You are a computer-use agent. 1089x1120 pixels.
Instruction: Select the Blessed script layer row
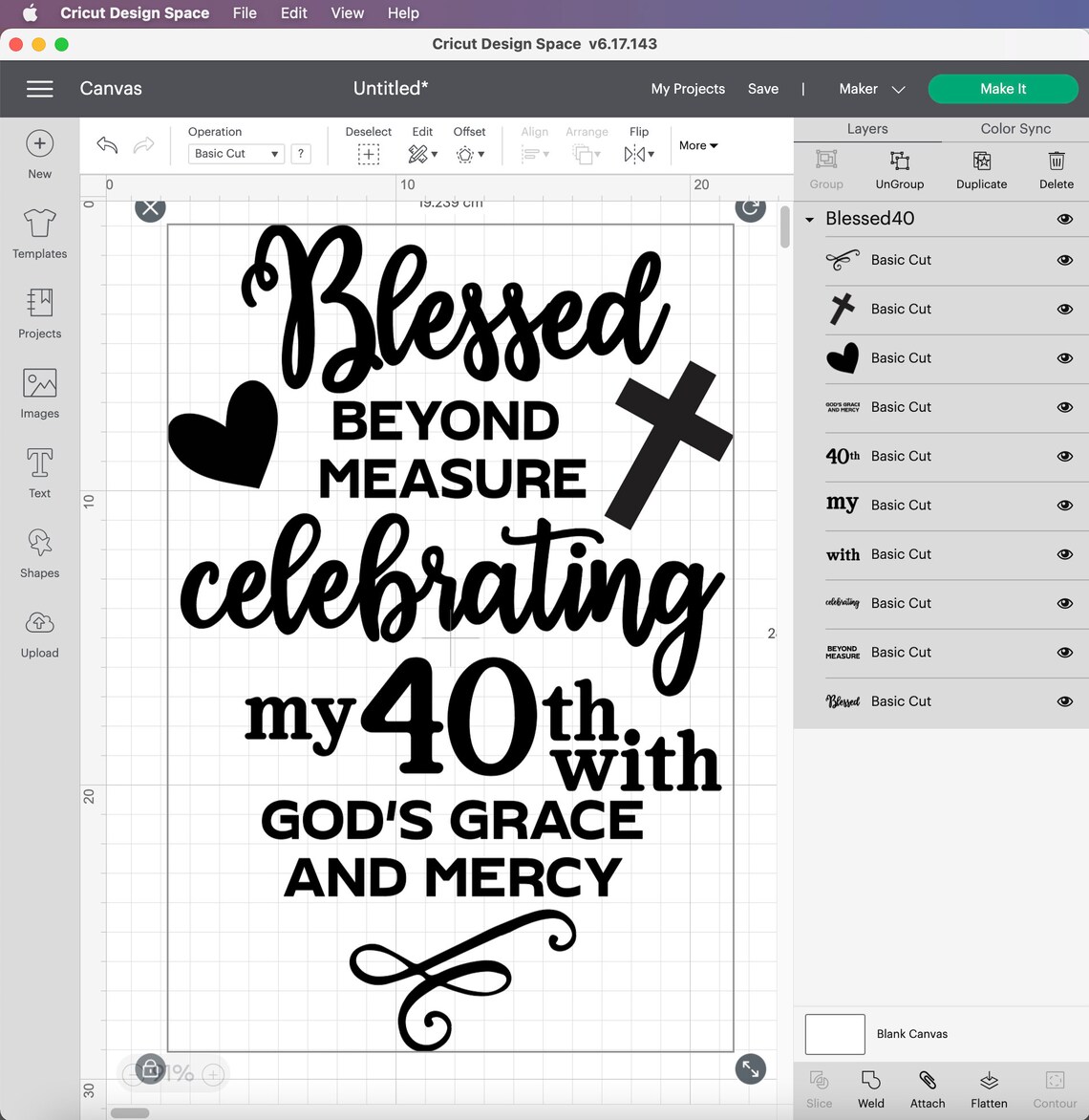(x=941, y=701)
